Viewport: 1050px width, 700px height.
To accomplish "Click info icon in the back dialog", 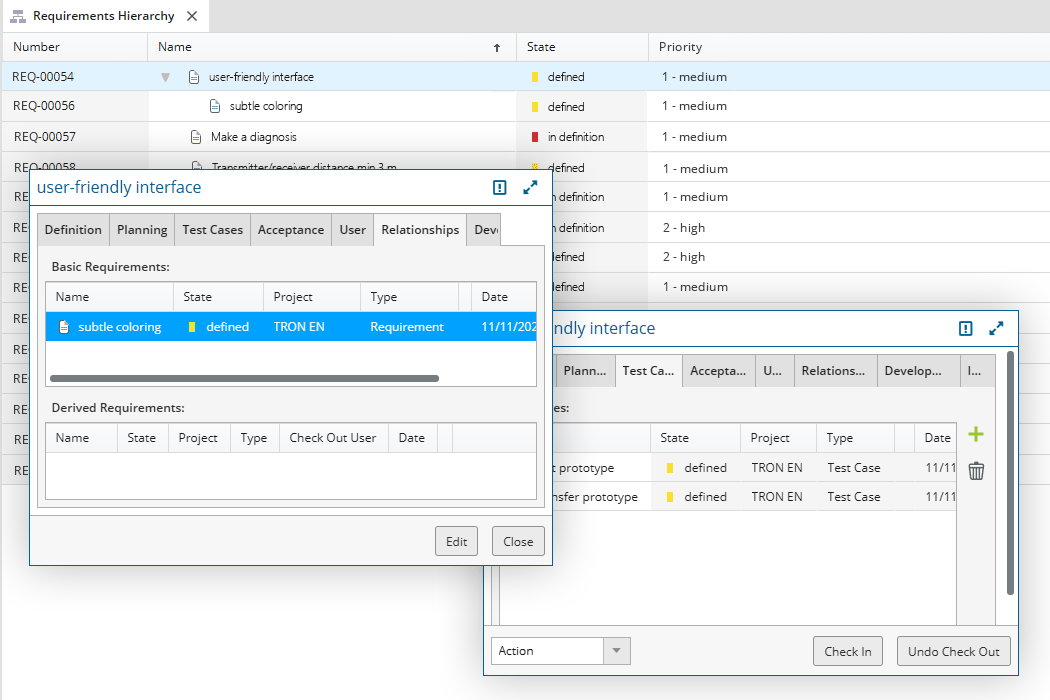I will (966, 328).
